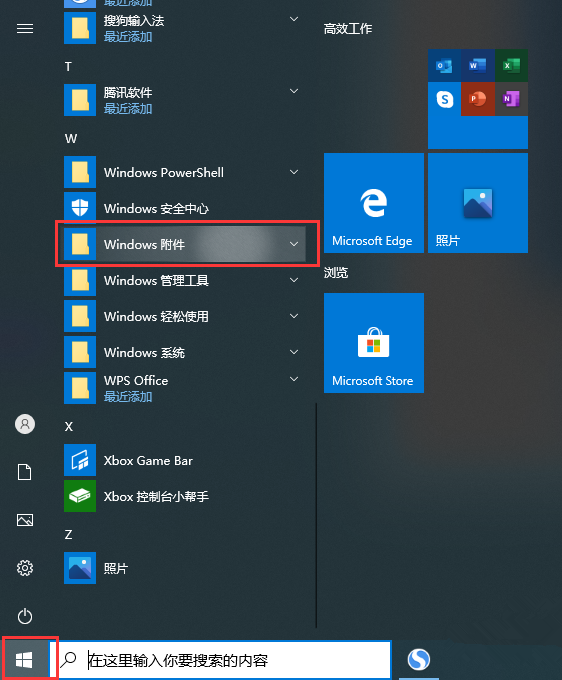Click the 搜狗输入法 folder icon
The width and height of the screenshot is (562, 680).
click(x=80, y=28)
